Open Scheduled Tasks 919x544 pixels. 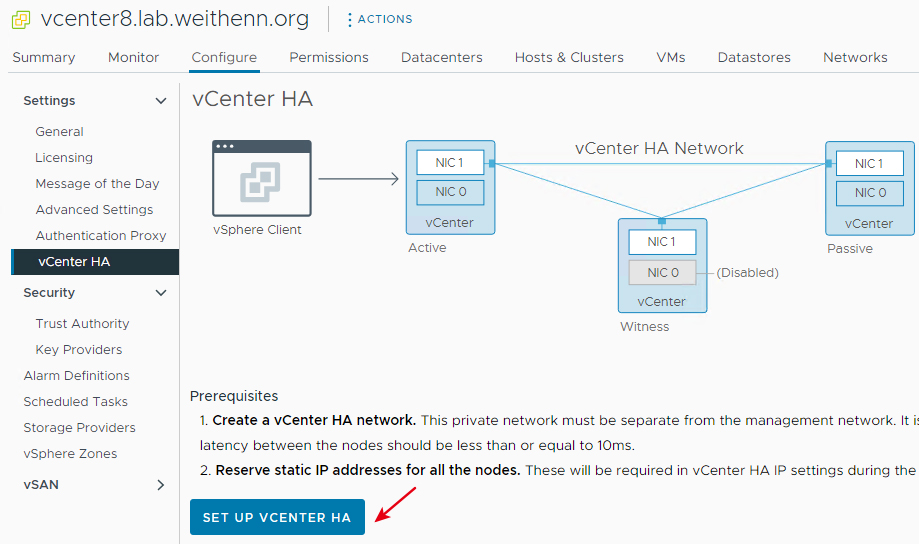click(x=76, y=402)
